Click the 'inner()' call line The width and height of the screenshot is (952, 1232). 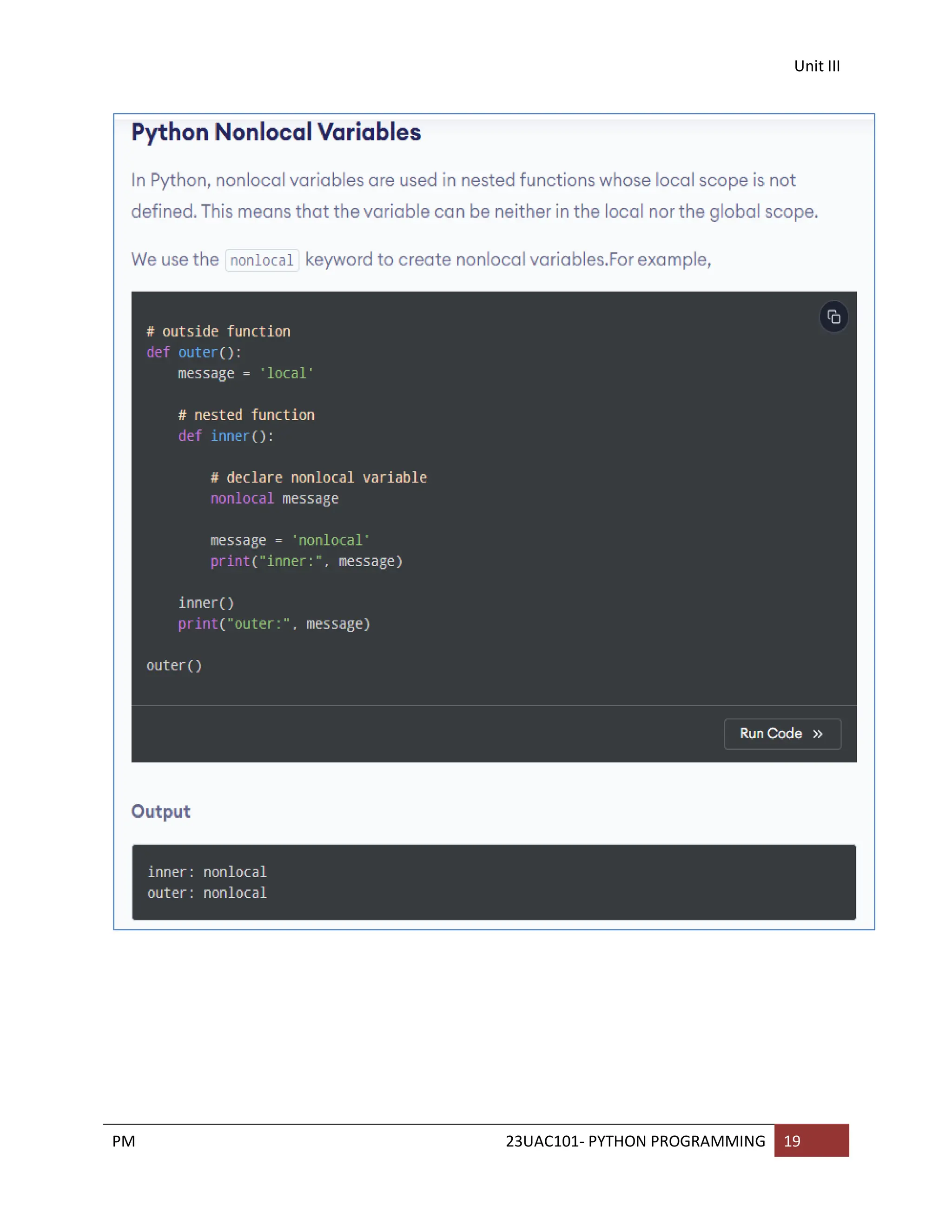click(x=206, y=603)
